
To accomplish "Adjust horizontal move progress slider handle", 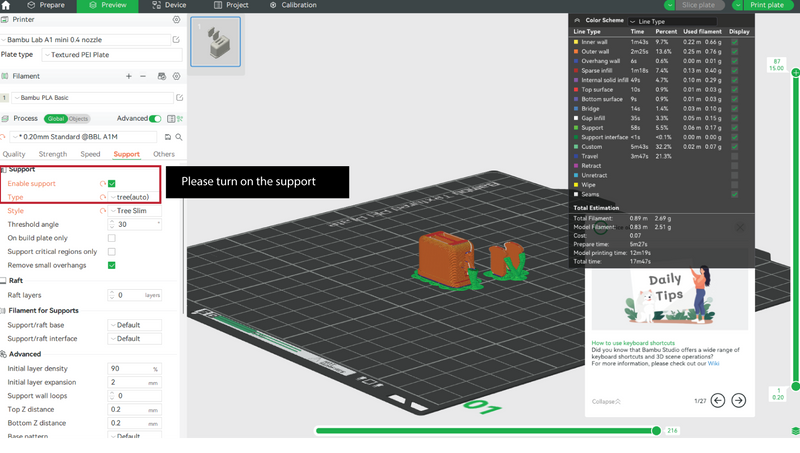I will (x=656, y=431).
